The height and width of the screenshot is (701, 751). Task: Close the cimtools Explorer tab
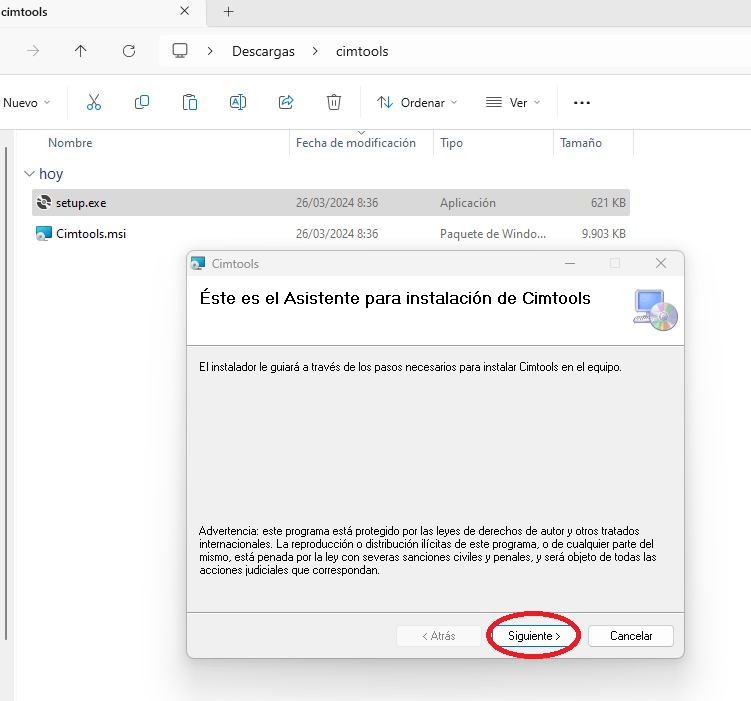(x=184, y=11)
